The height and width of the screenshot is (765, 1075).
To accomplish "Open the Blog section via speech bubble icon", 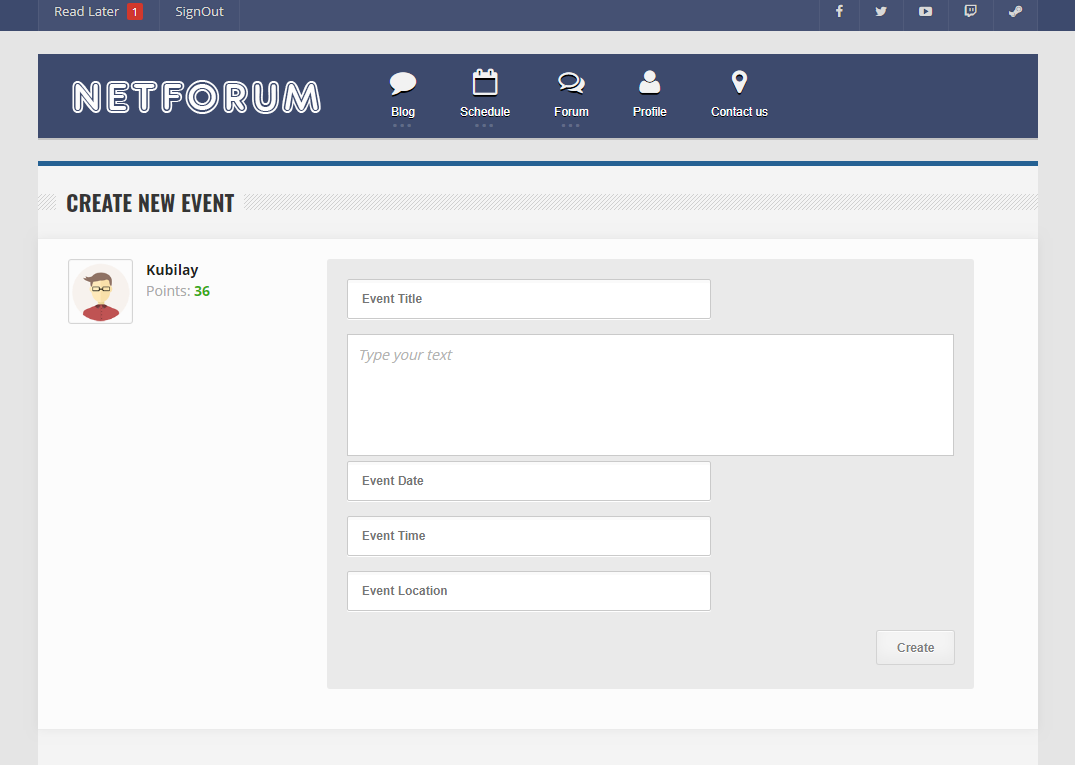I will tap(403, 82).
